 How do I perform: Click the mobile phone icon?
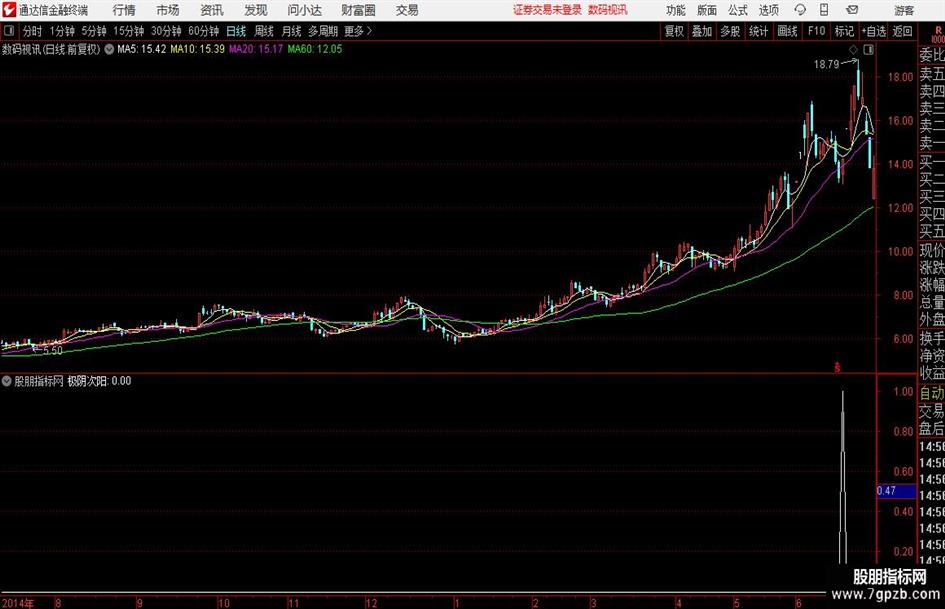824,10
